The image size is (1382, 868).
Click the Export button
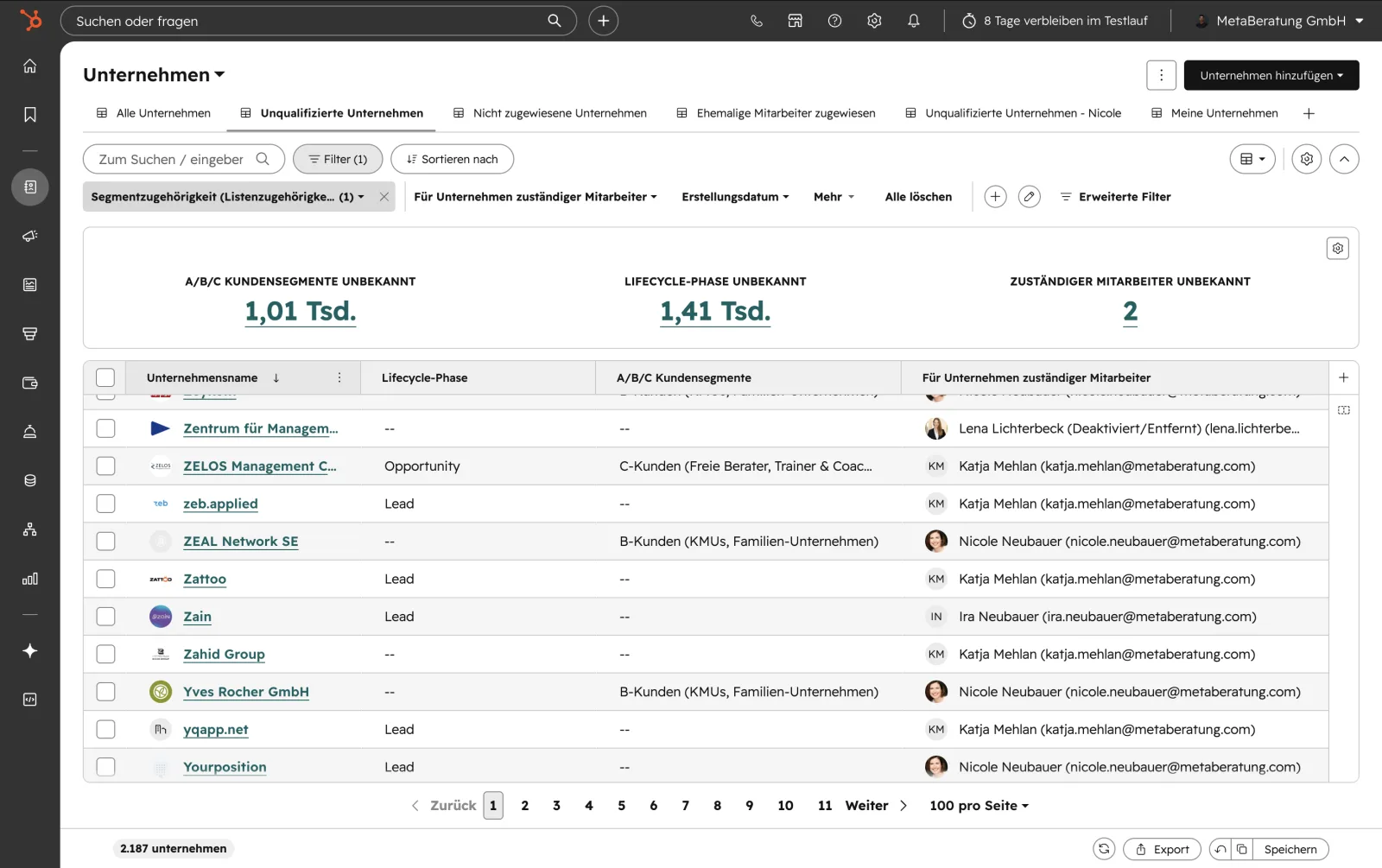pos(1162,849)
